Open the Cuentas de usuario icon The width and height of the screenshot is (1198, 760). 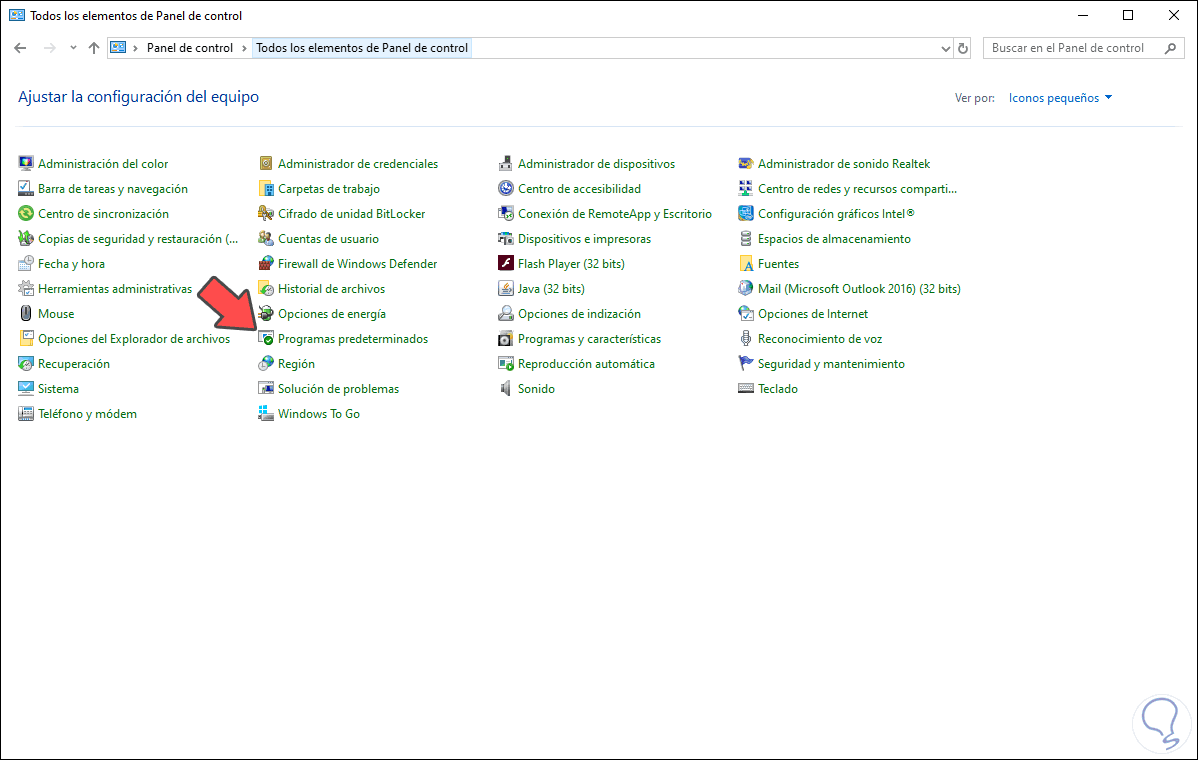[x=266, y=239]
